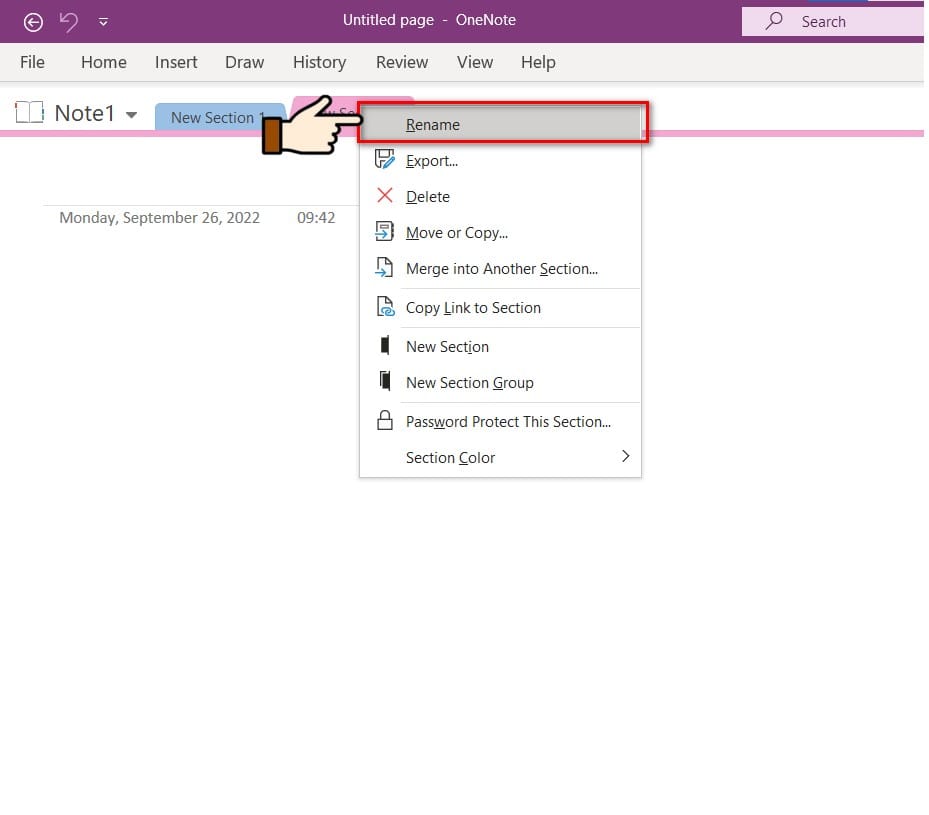Open the Insert ribbon tab
929x815 pixels.
click(x=176, y=62)
